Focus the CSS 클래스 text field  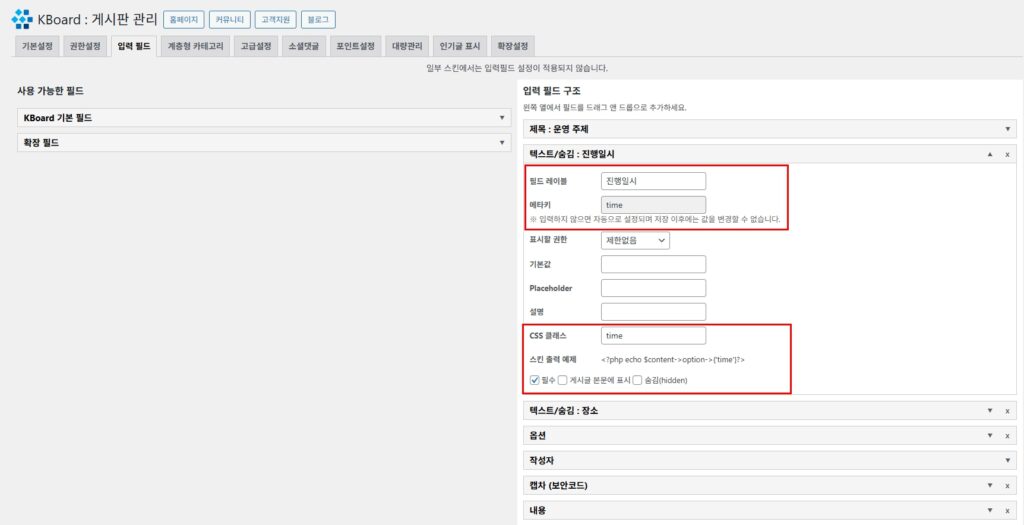[x=653, y=336]
